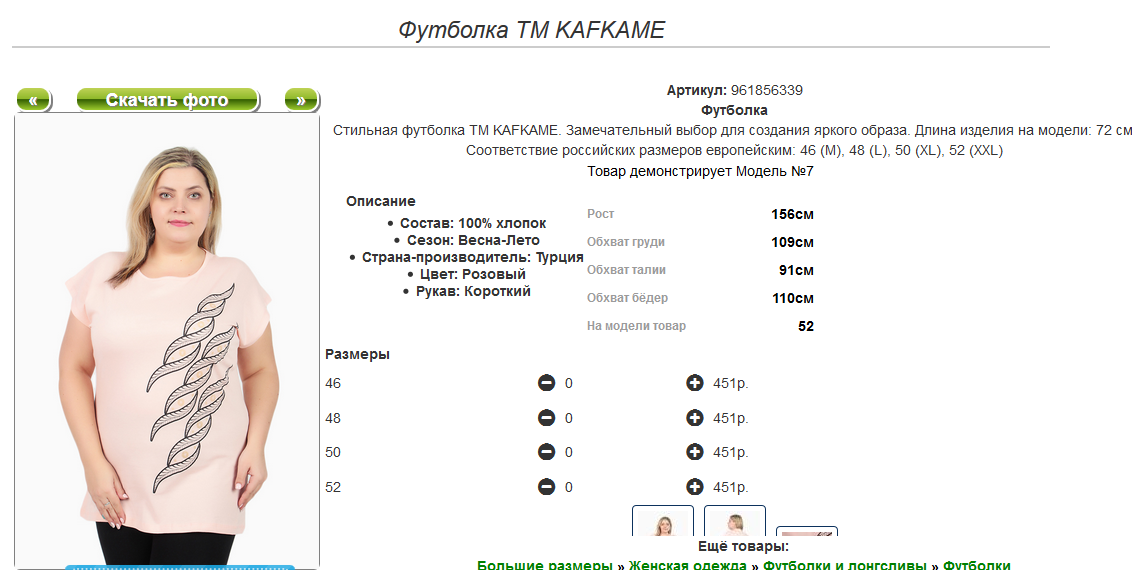Viewport: 1132px width, 570px height.
Task: Click the size label 50
Action: coord(333,452)
